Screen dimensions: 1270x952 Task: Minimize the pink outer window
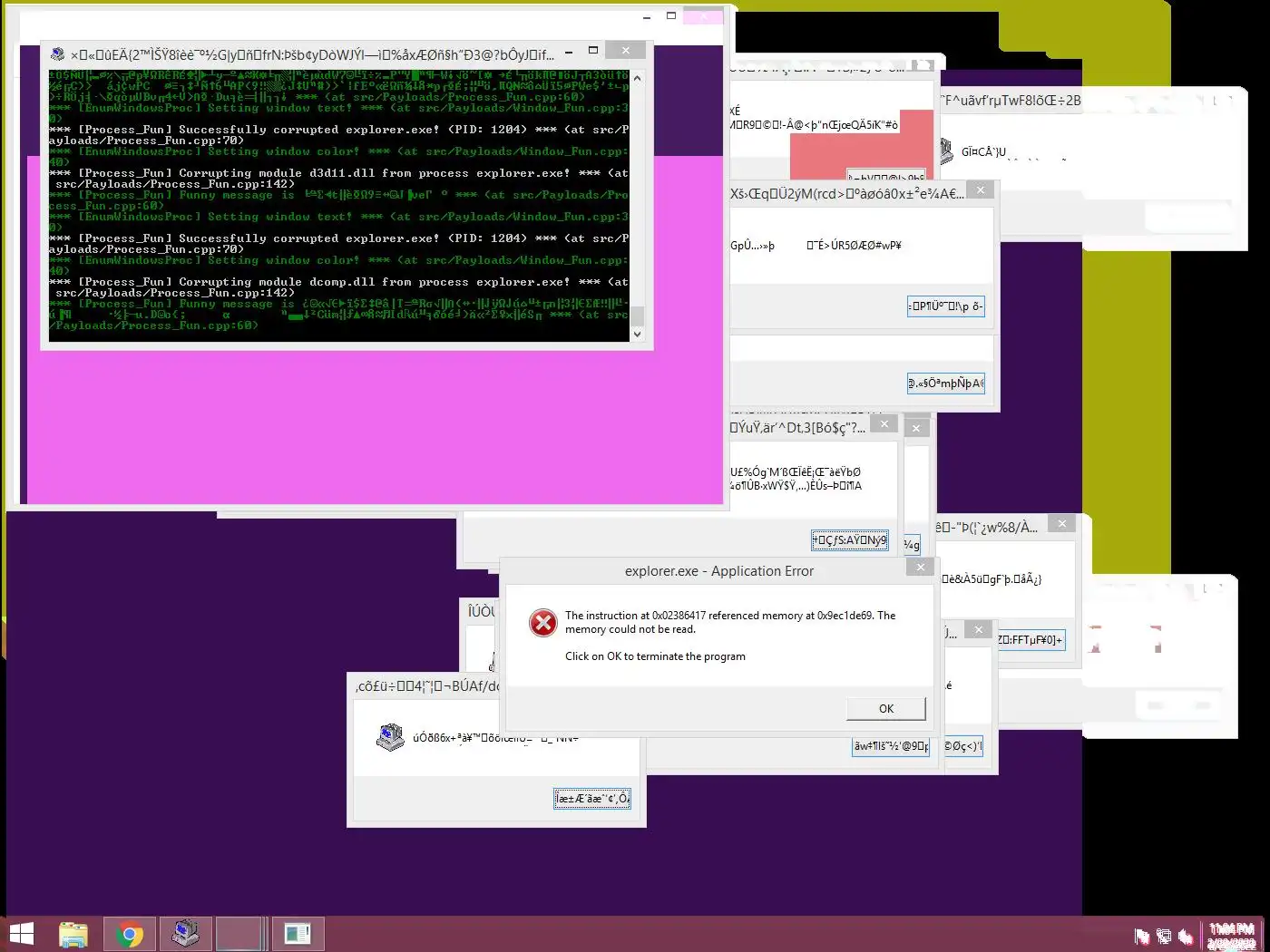647,17
